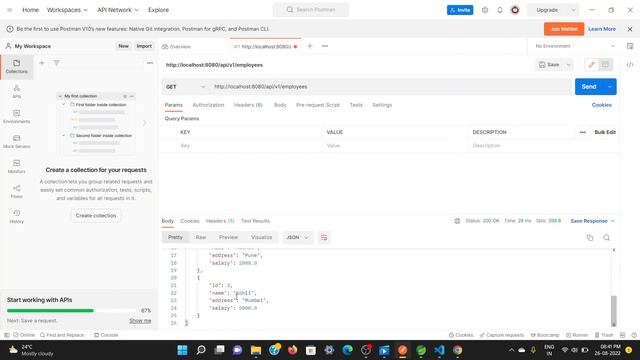Image resolution: width=640 pixels, height=360 pixels.
Task: Open the collections sidebar three-dot options
Action: pos(150,63)
